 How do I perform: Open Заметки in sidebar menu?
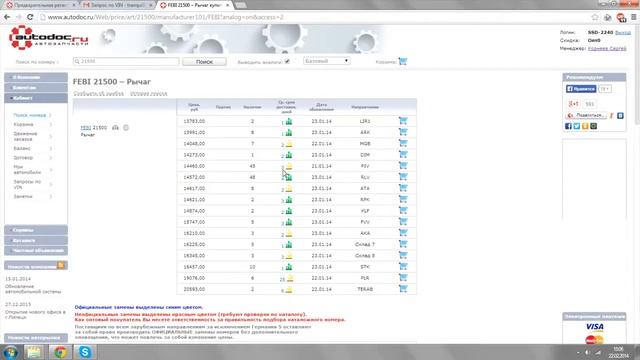tap(23, 196)
